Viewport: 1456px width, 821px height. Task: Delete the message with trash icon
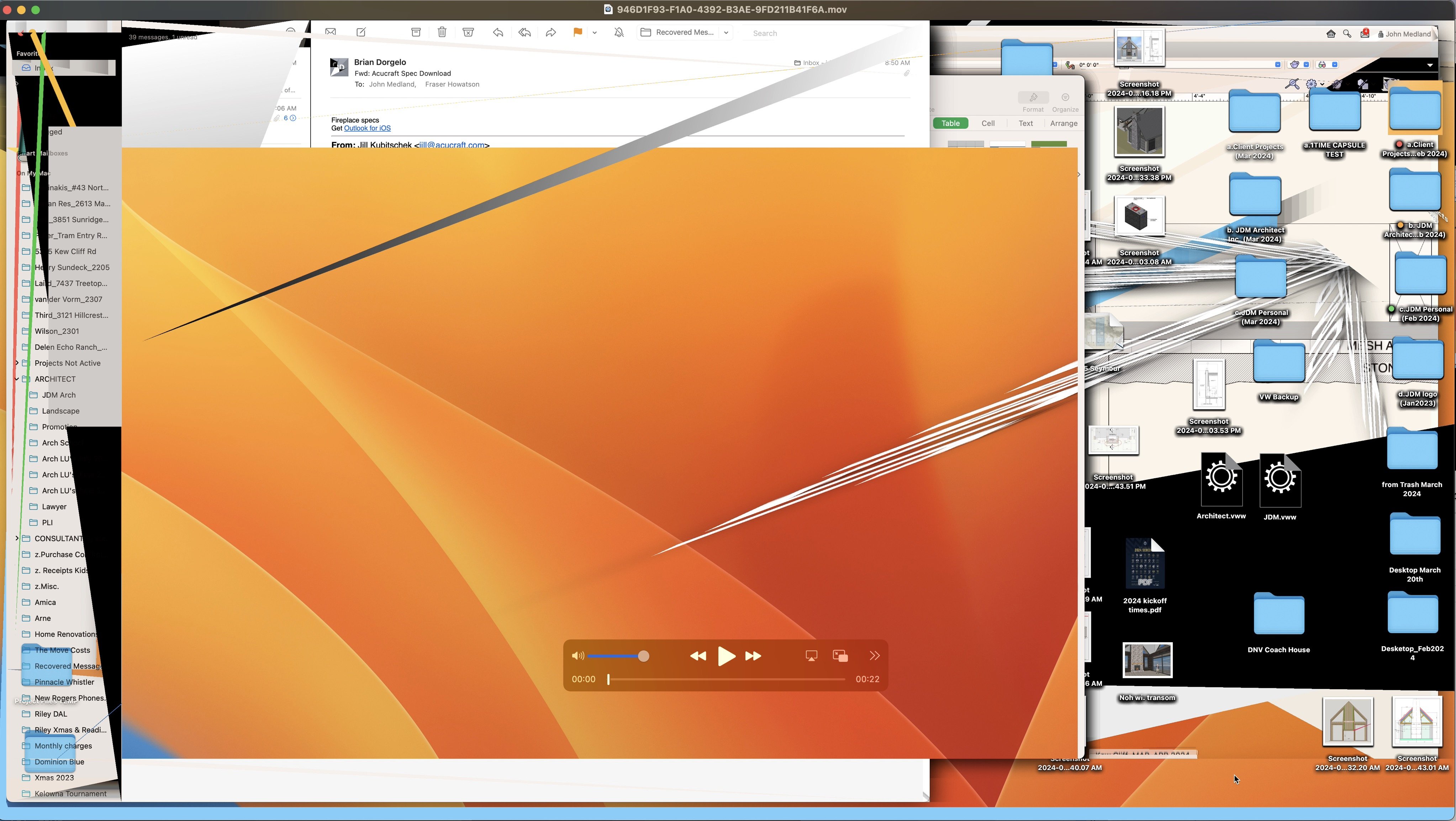442,32
